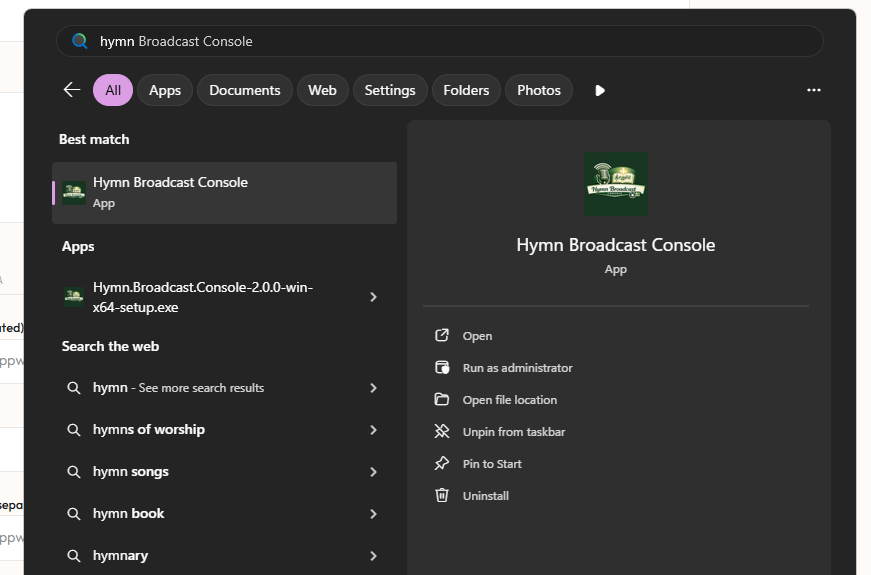Click the Run as administrator shield icon
871x575 pixels.
pos(442,367)
